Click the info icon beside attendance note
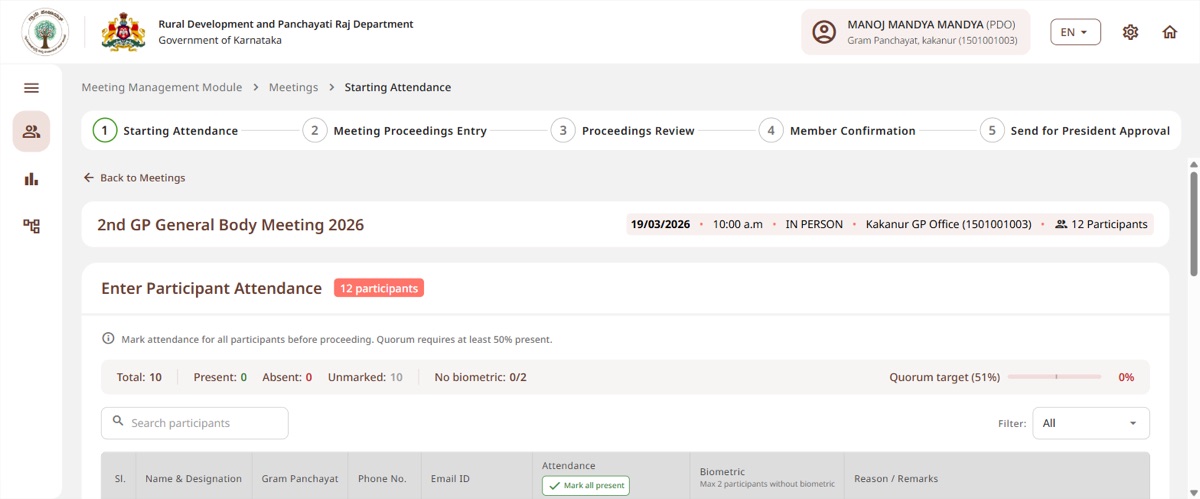Screen dimensions: 1200x499 coord(108,339)
